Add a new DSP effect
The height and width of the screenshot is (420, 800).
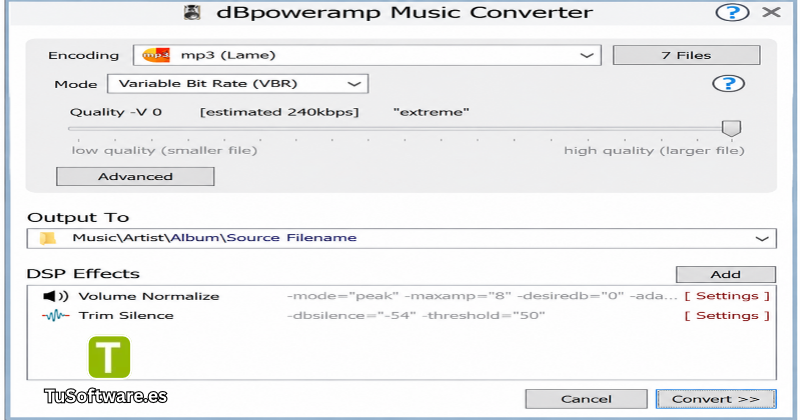pyautogui.click(x=726, y=275)
